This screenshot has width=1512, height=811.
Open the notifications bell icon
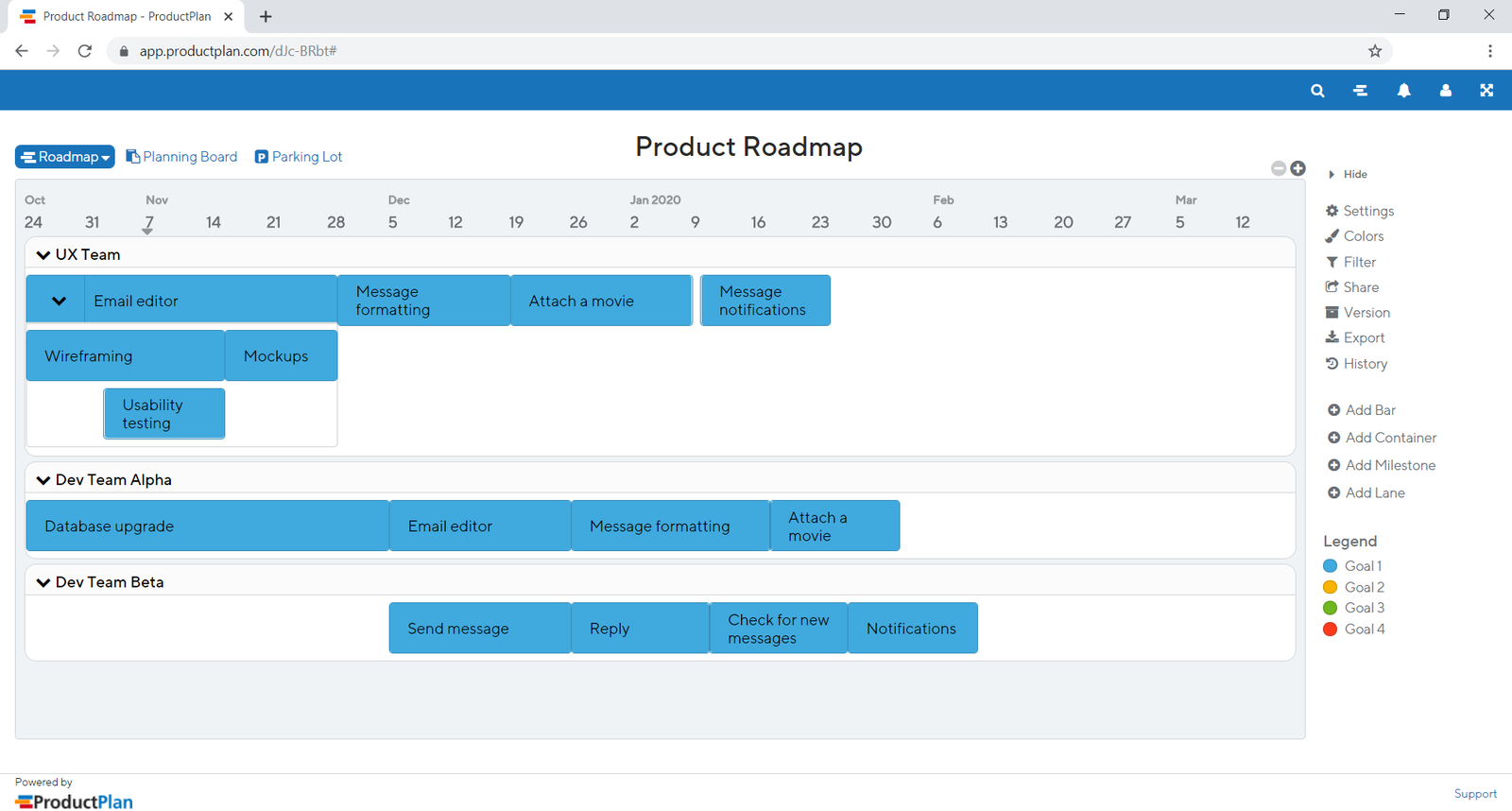click(1403, 91)
